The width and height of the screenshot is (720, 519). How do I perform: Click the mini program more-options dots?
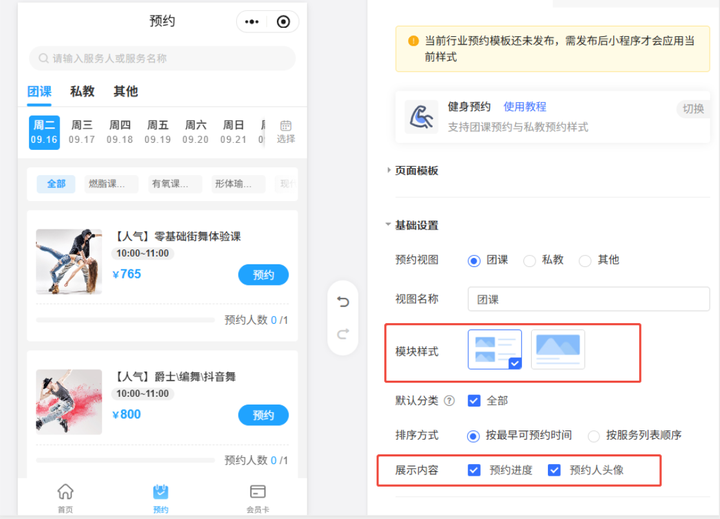253,21
